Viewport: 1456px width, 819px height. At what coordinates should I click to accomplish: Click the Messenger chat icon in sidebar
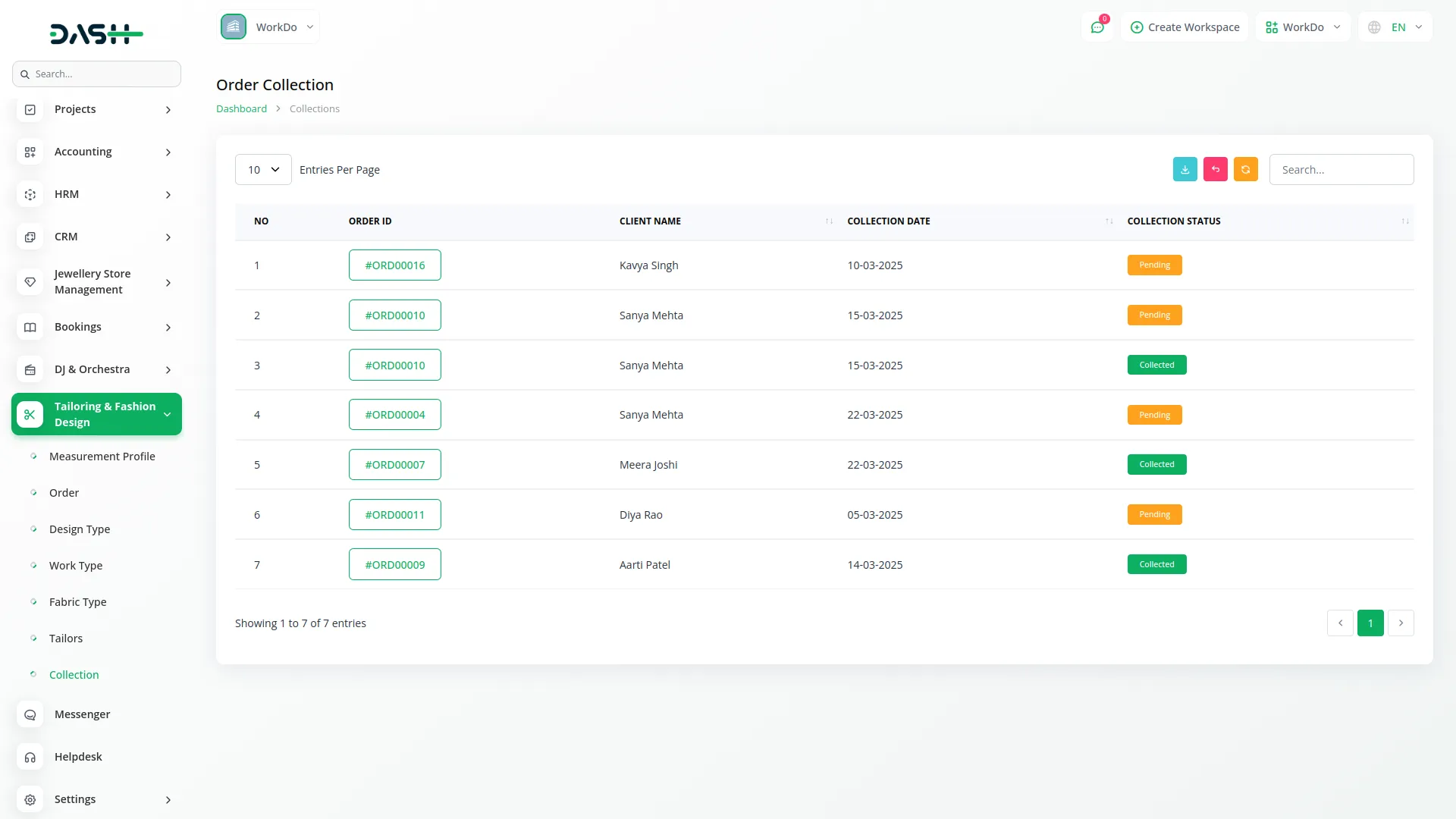point(30,714)
